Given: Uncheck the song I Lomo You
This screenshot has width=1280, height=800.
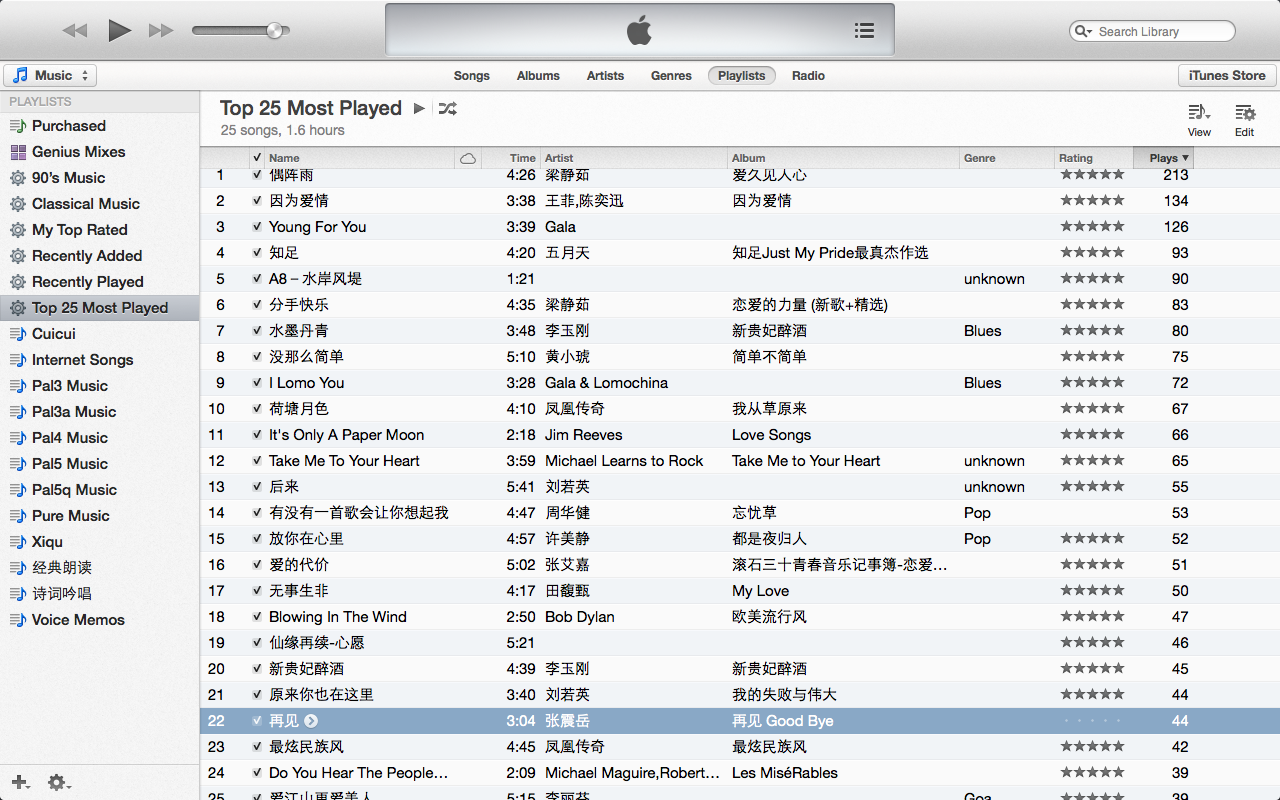Looking at the screenshot, I should tap(257, 383).
